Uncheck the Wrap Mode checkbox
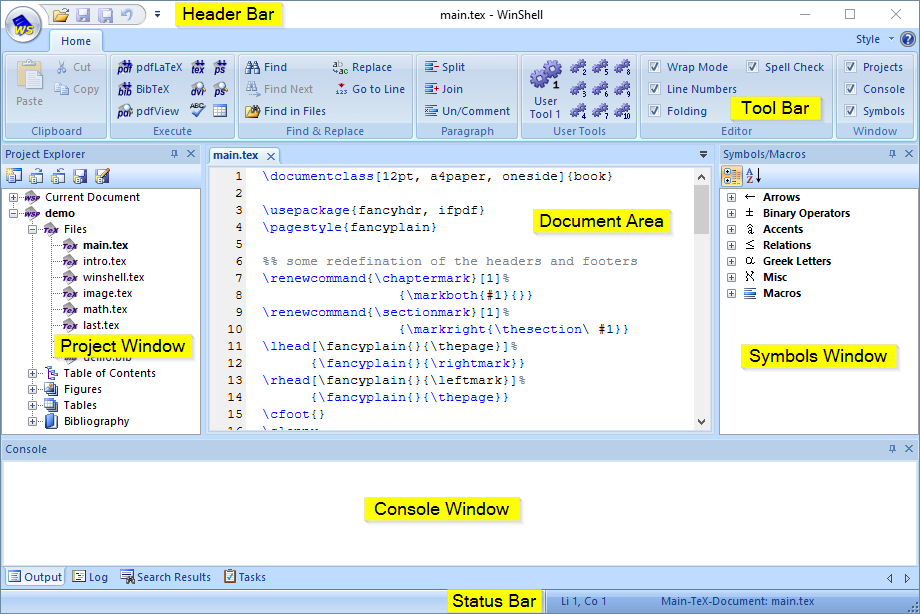The height and width of the screenshot is (614, 920). (654, 67)
